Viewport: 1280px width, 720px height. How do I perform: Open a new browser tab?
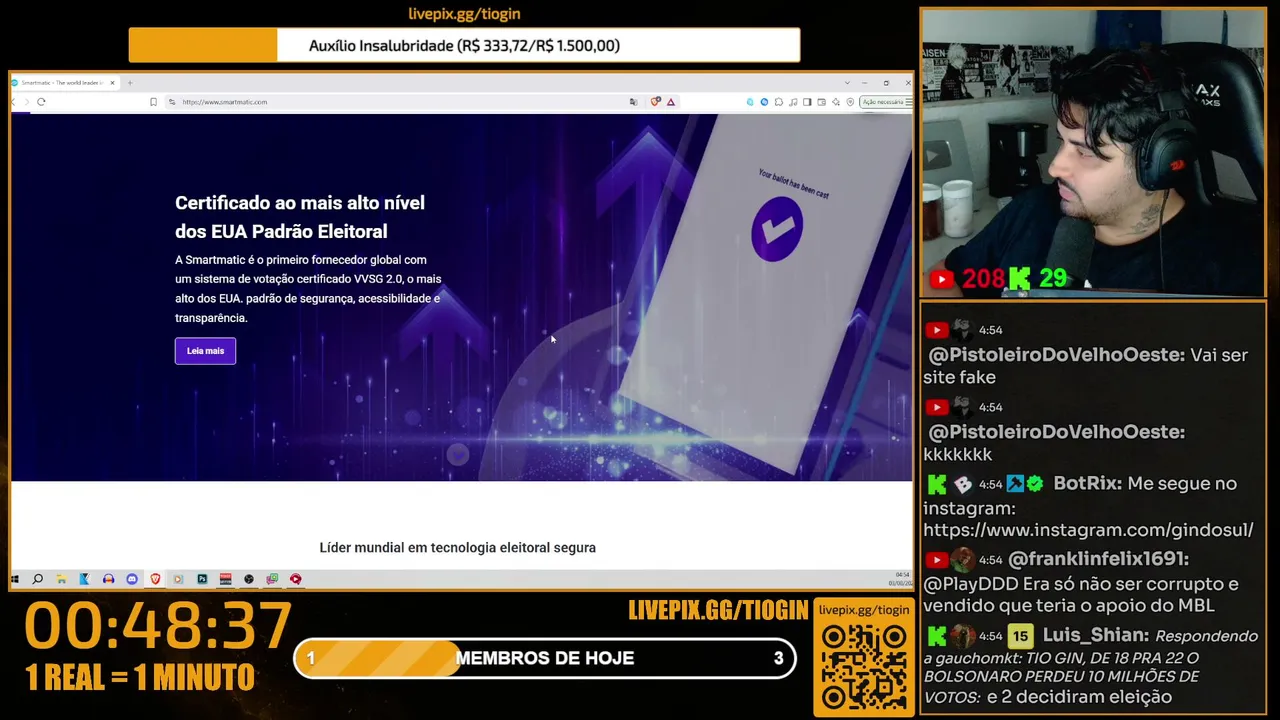pyautogui.click(x=130, y=83)
